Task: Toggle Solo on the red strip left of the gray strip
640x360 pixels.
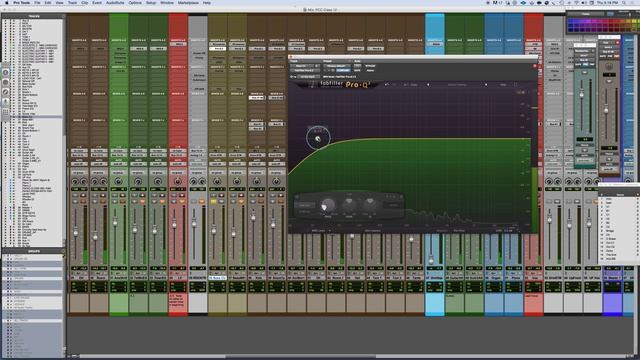Action: coord(174,202)
